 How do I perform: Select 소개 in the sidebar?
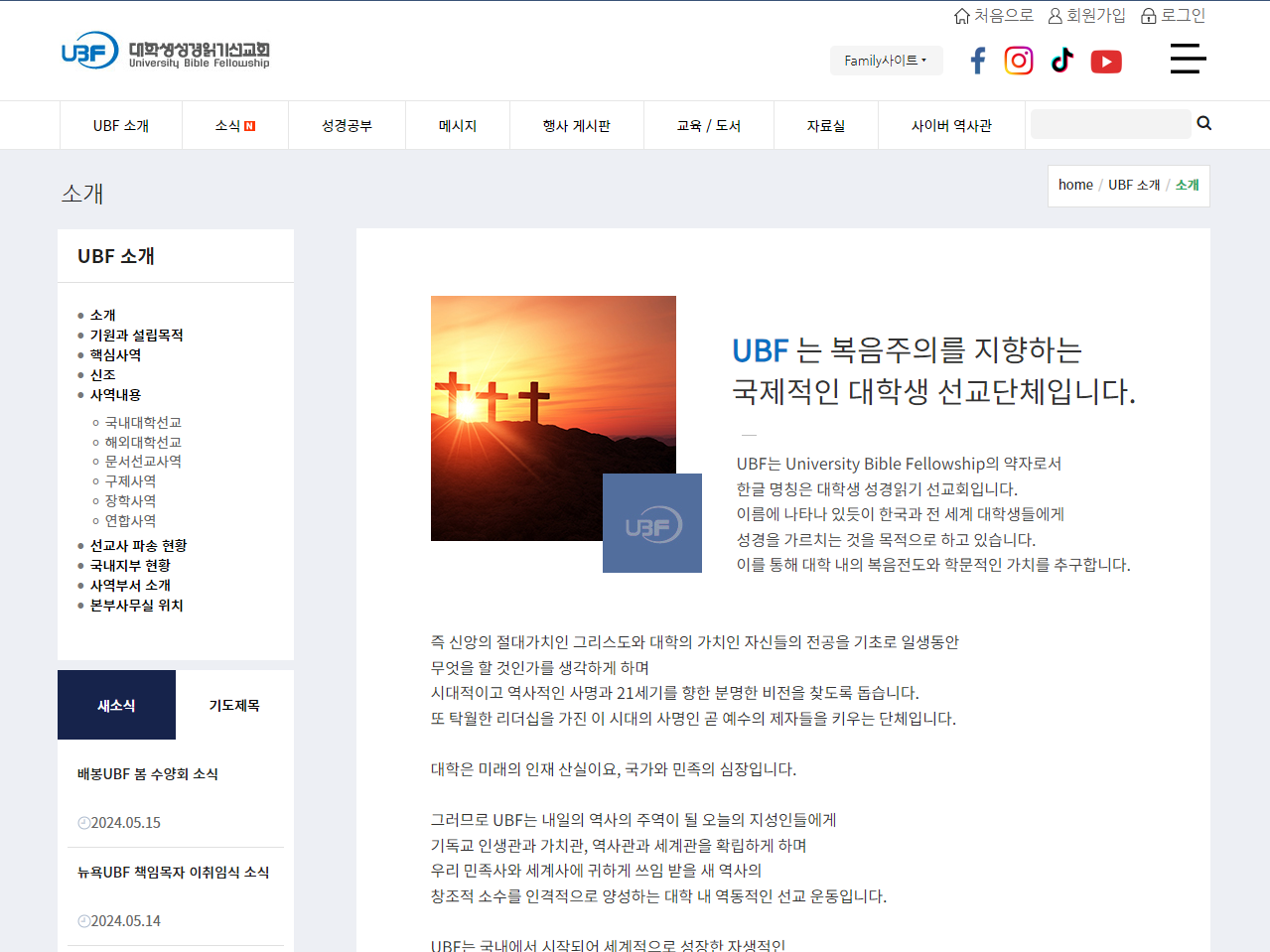103,315
